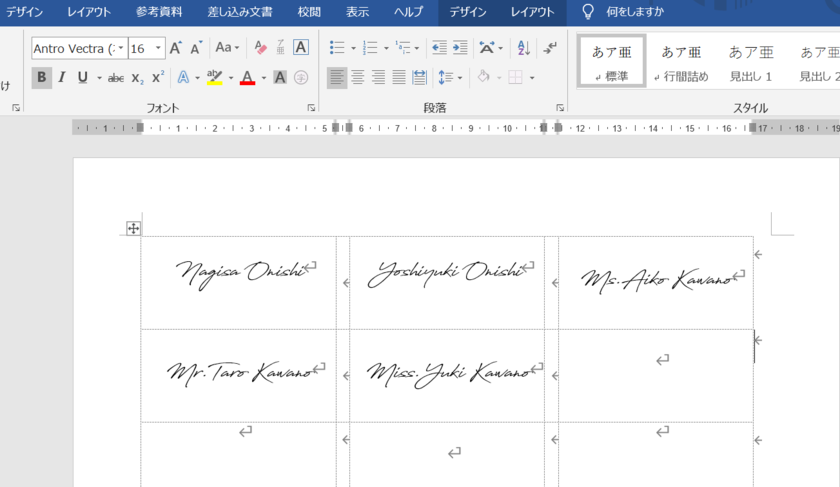Open font color dropdown arrow

pos(264,78)
